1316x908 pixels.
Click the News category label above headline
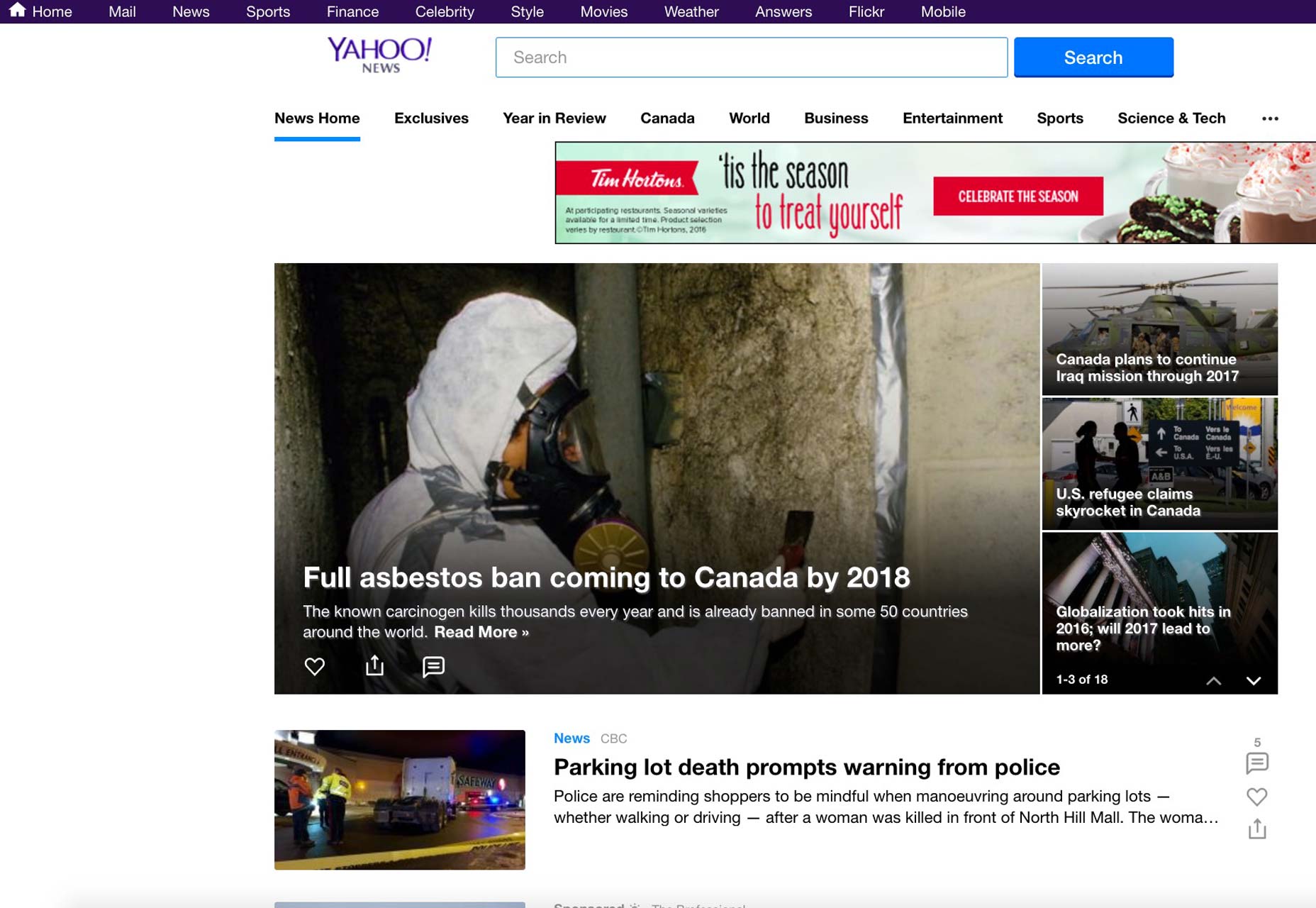click(571, 738)
